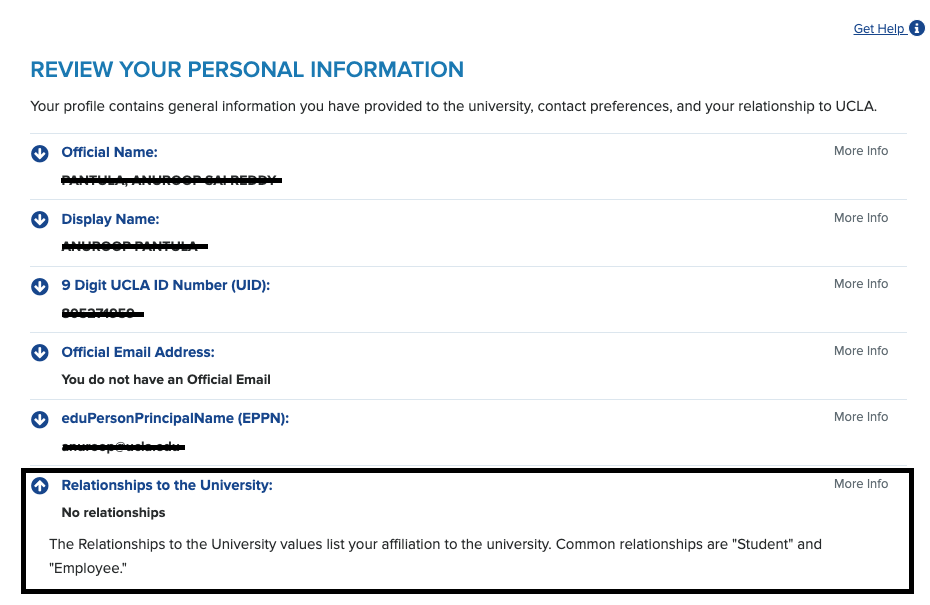Open More Info for eduPersonPrincipalName
930x605 pixels.
click(x=861, y=417)
